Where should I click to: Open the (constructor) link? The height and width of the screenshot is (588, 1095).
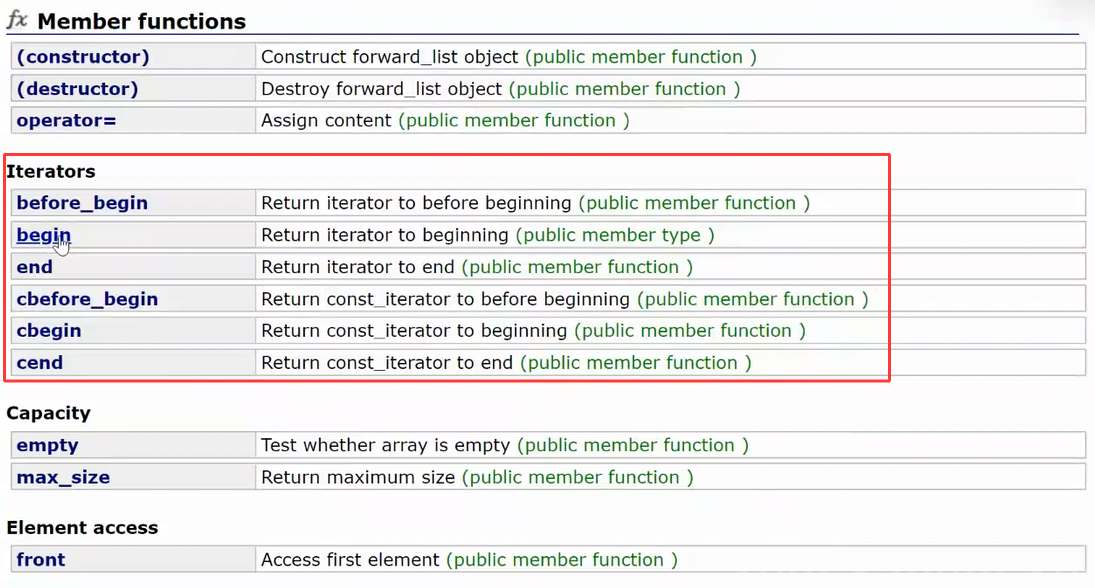(x=83, y=57)
